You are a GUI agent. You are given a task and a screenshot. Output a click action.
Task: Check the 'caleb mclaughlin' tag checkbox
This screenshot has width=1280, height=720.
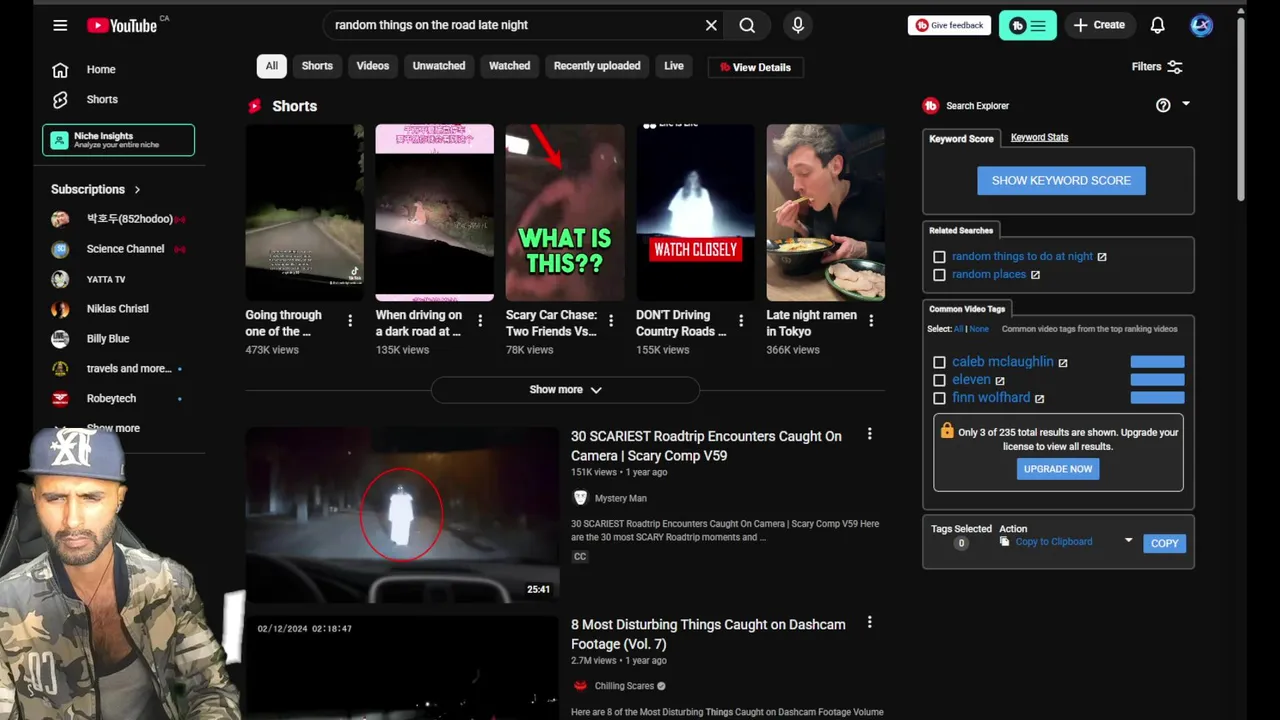click(x=939, y=362)
